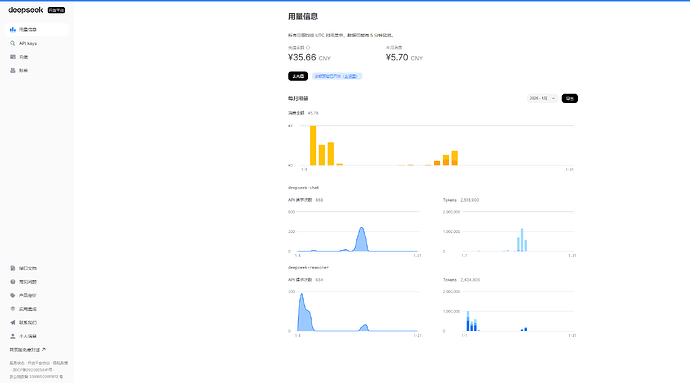Click the black 导出 export button

(569, 98)
